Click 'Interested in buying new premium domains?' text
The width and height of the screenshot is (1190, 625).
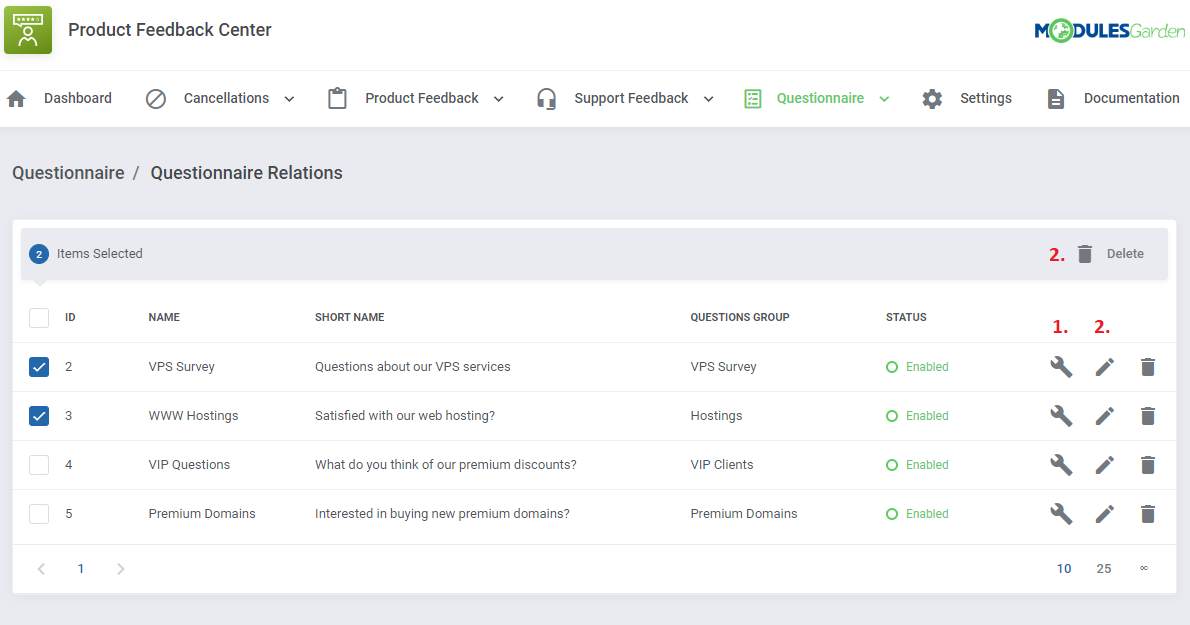[442, 514]
